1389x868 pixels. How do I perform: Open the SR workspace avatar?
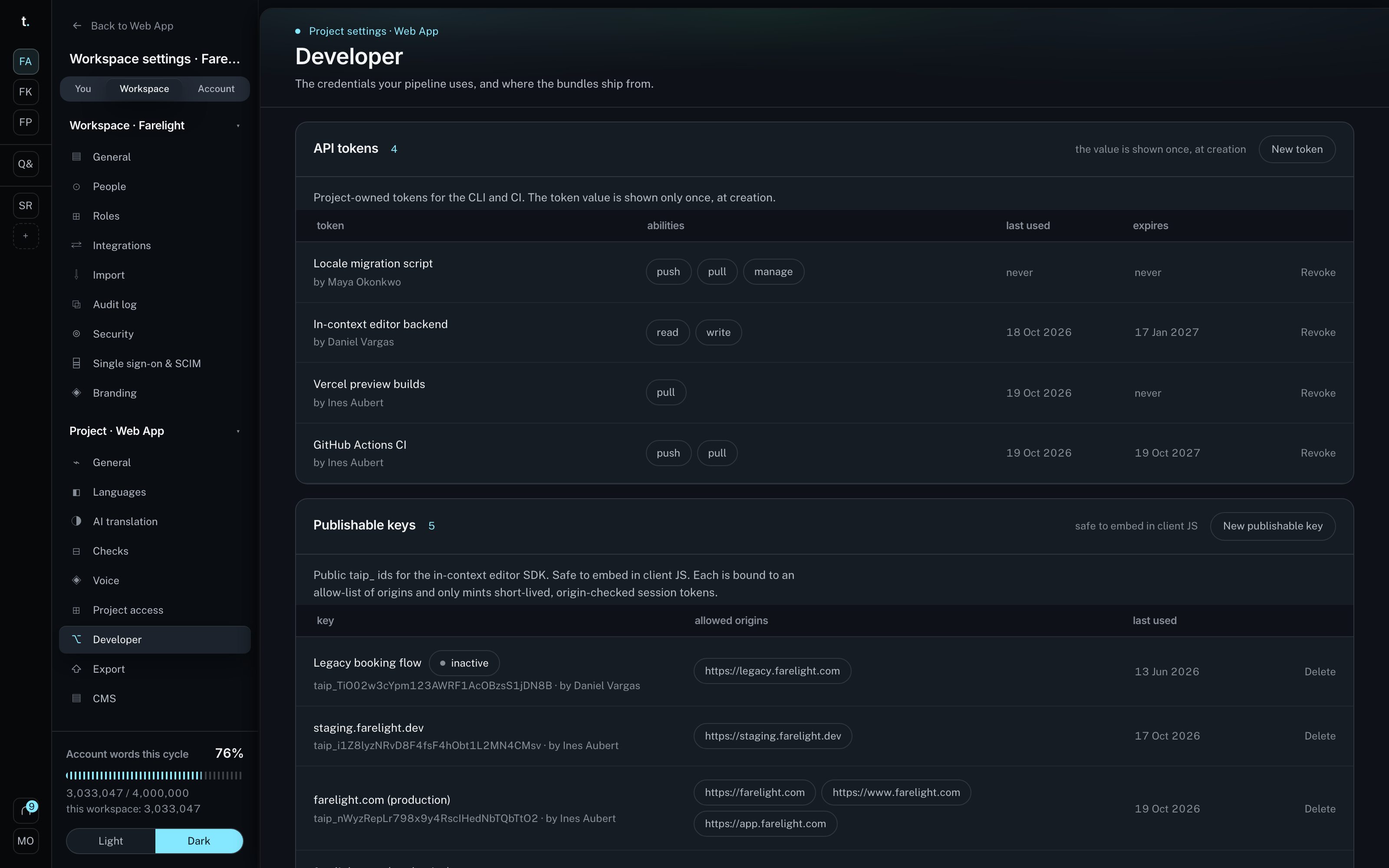[x=26, y=206]
